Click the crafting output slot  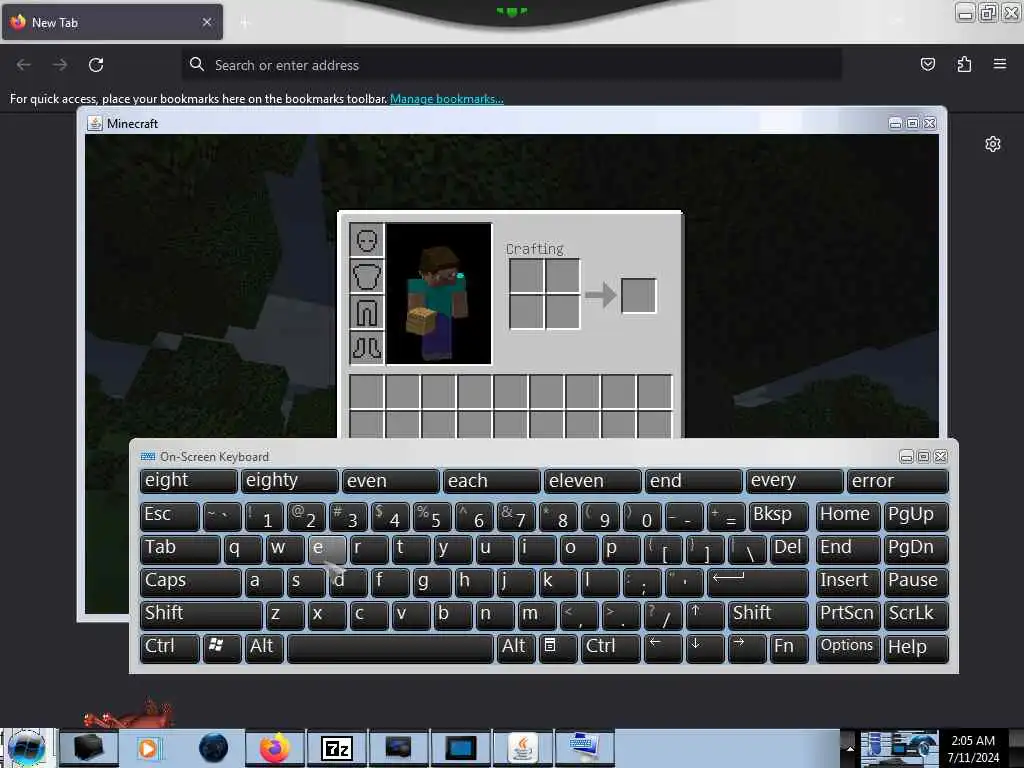638,295
